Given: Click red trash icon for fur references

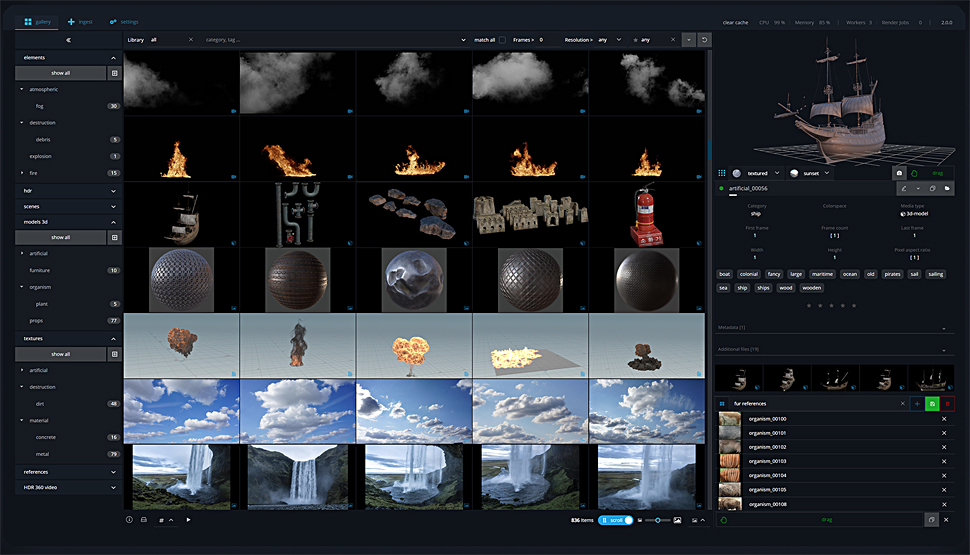Looking at the screenshot, I should [x=946, y=403].
